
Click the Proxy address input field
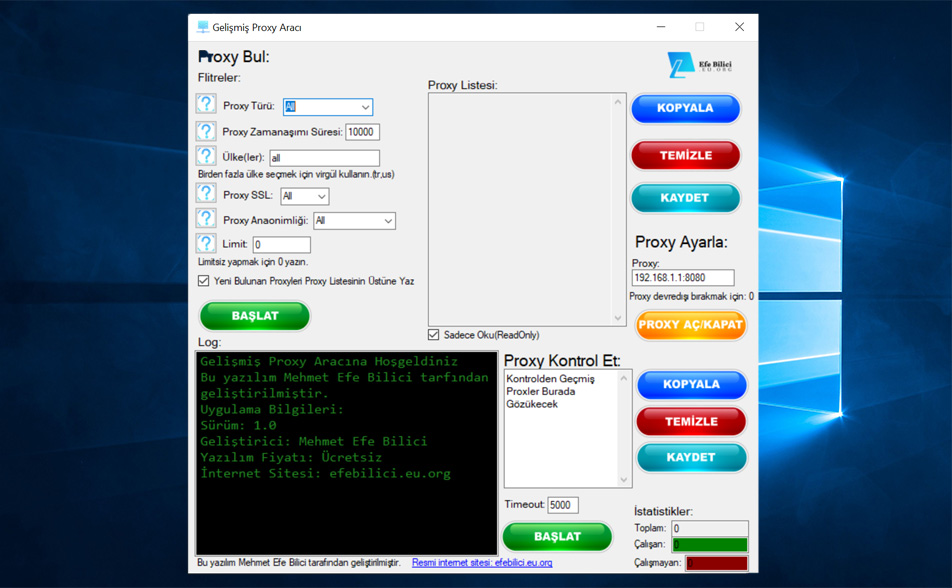[x=682, y=278]
